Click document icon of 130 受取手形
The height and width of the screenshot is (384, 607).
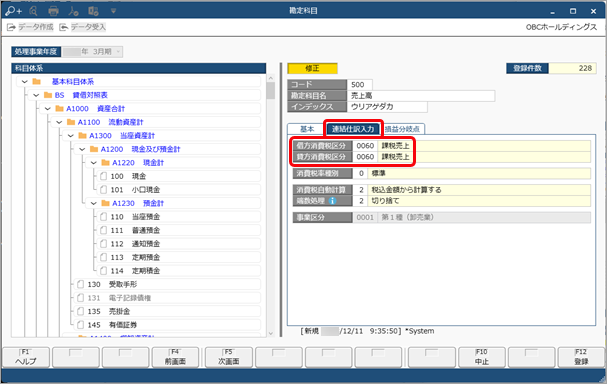click(x=81, y=284)
